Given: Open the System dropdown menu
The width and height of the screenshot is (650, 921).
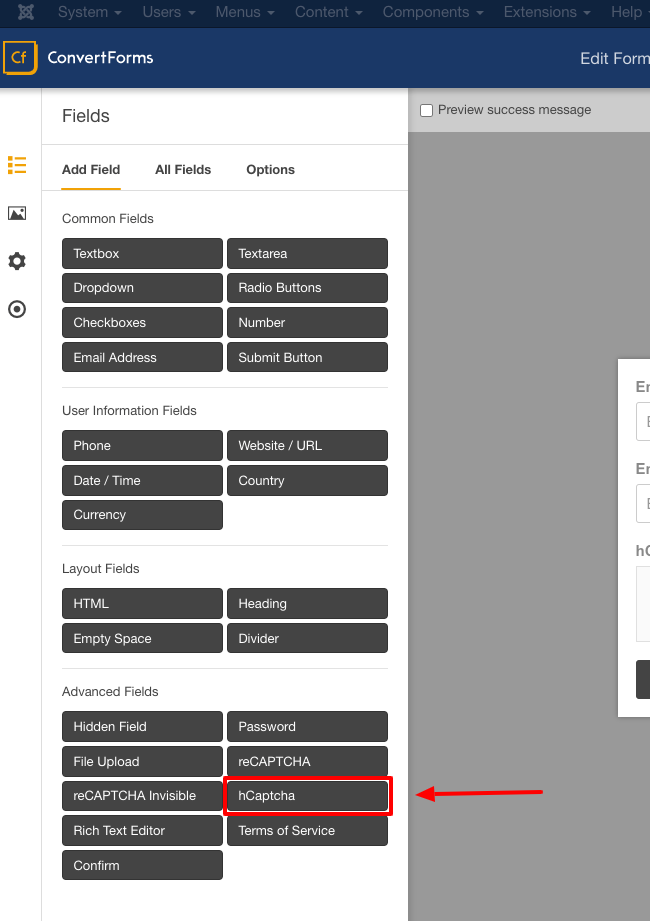Looking at the screenshot, I should click(90, 12).
